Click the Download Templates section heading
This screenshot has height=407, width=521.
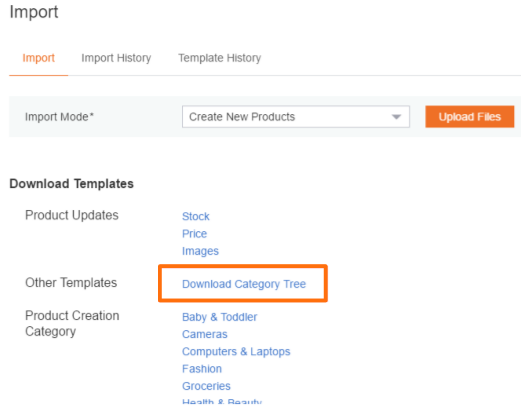(x=71, y=184)
